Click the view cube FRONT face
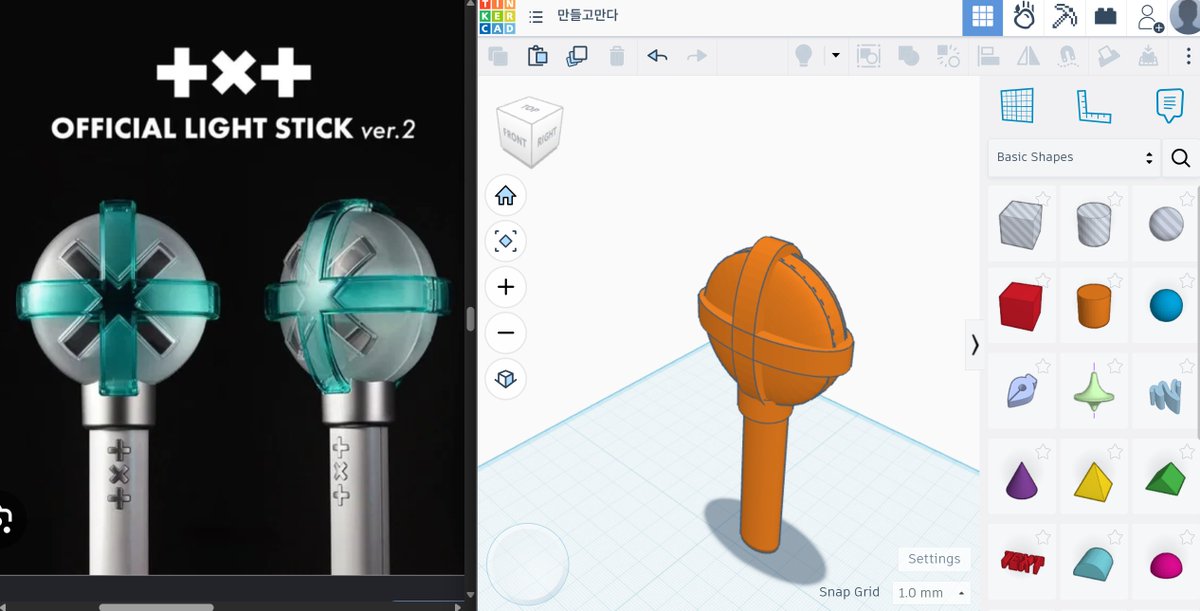The width and height of the screenshot is (1200, 611). (515, 140)
